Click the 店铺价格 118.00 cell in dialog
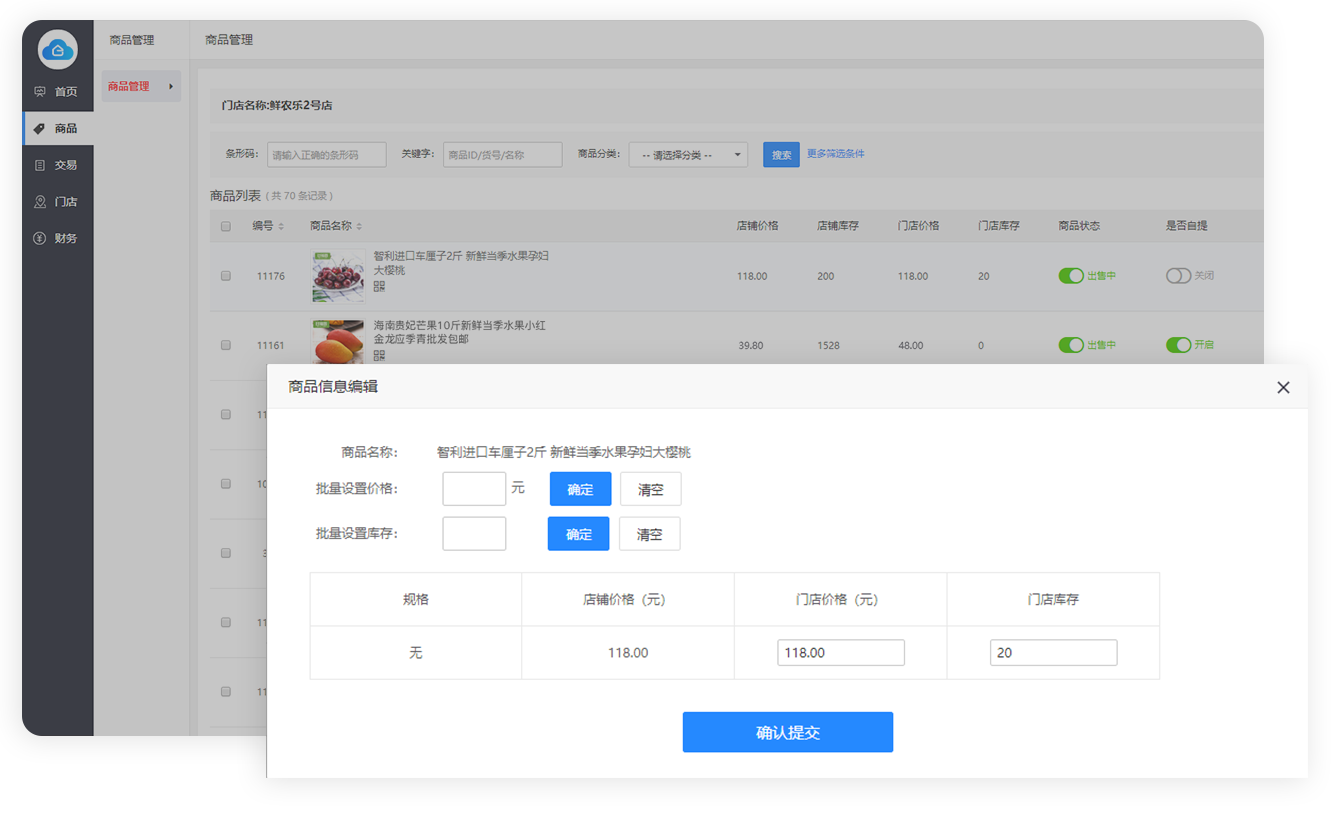 click(628, 653)
